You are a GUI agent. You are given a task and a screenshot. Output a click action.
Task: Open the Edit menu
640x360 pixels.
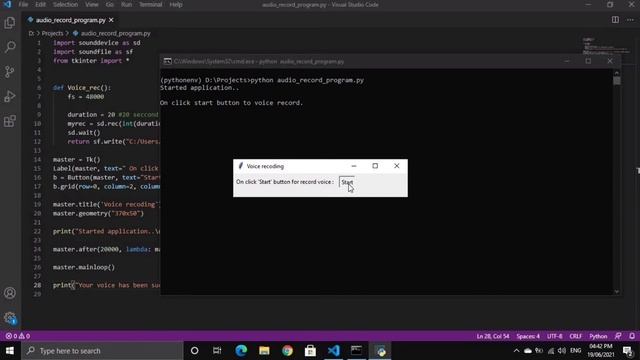coord(40,4)
